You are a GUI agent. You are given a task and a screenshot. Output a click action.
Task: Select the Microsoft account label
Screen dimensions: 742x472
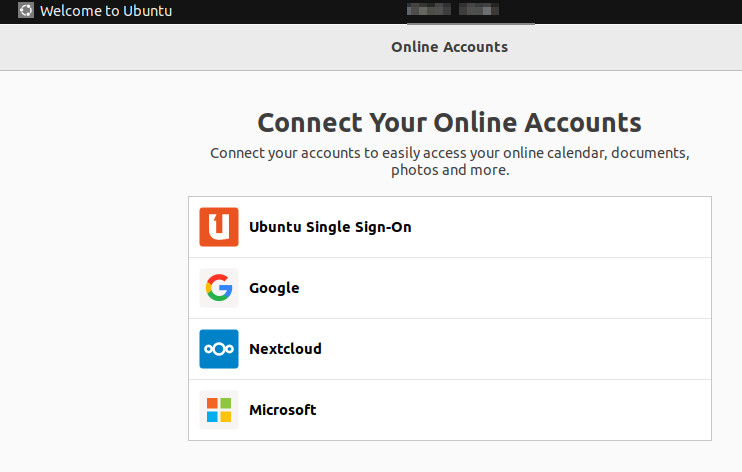pyautogui.click(x=282, y=410)
